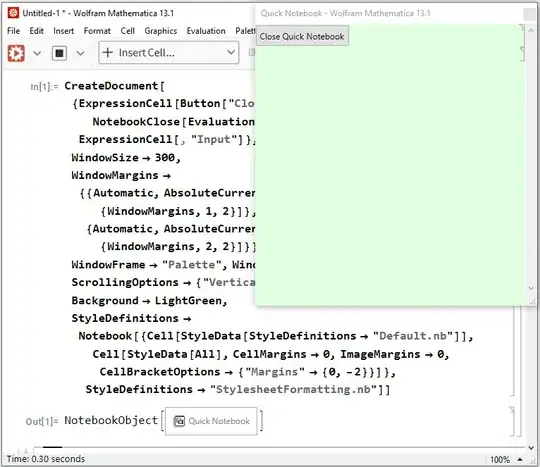Open the Format menu
This screenshot has width=540, height=467.
click(97, 31)
